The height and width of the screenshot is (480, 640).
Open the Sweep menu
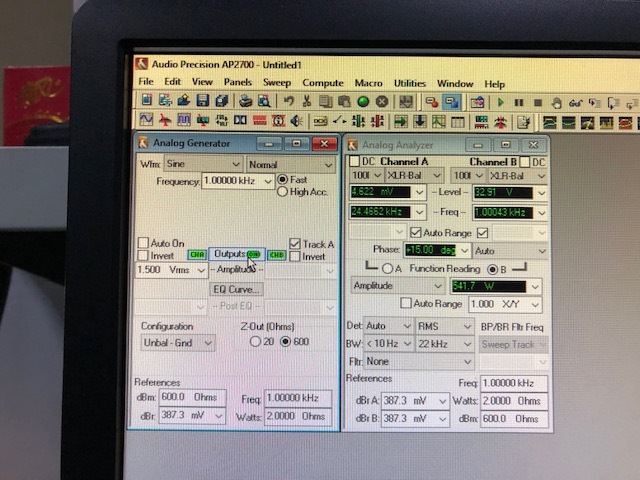coord(277,82)
